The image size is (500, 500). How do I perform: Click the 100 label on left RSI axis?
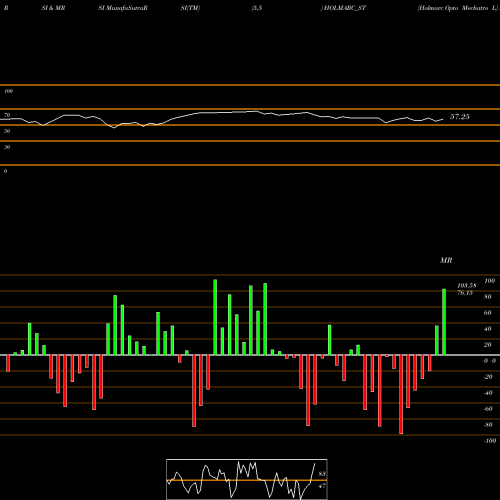coord(8,91)
